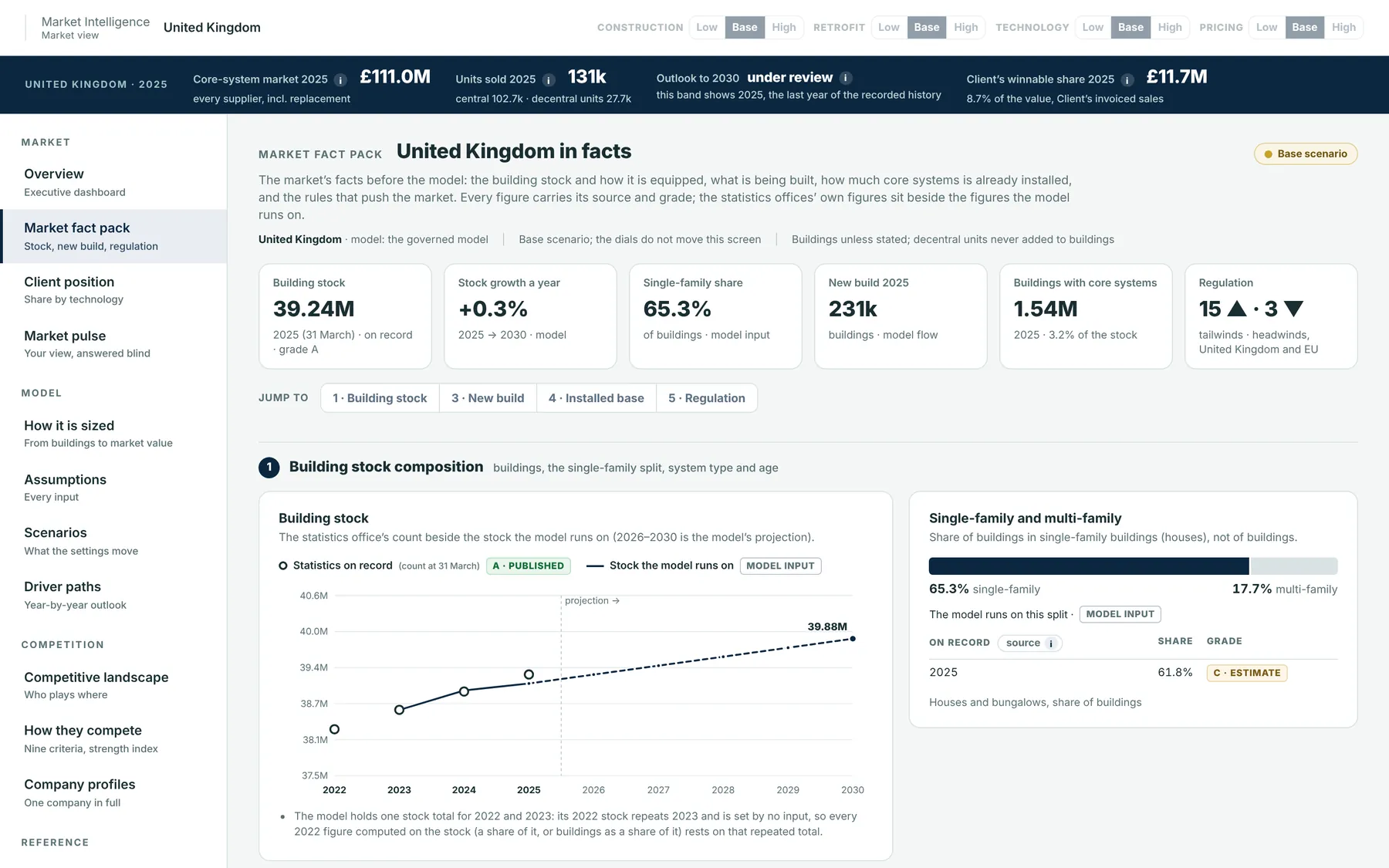The width and height of the screenshot is (1389, 868).
Task: Jump to 1 · Building stock
Action: tap(380, 398)
